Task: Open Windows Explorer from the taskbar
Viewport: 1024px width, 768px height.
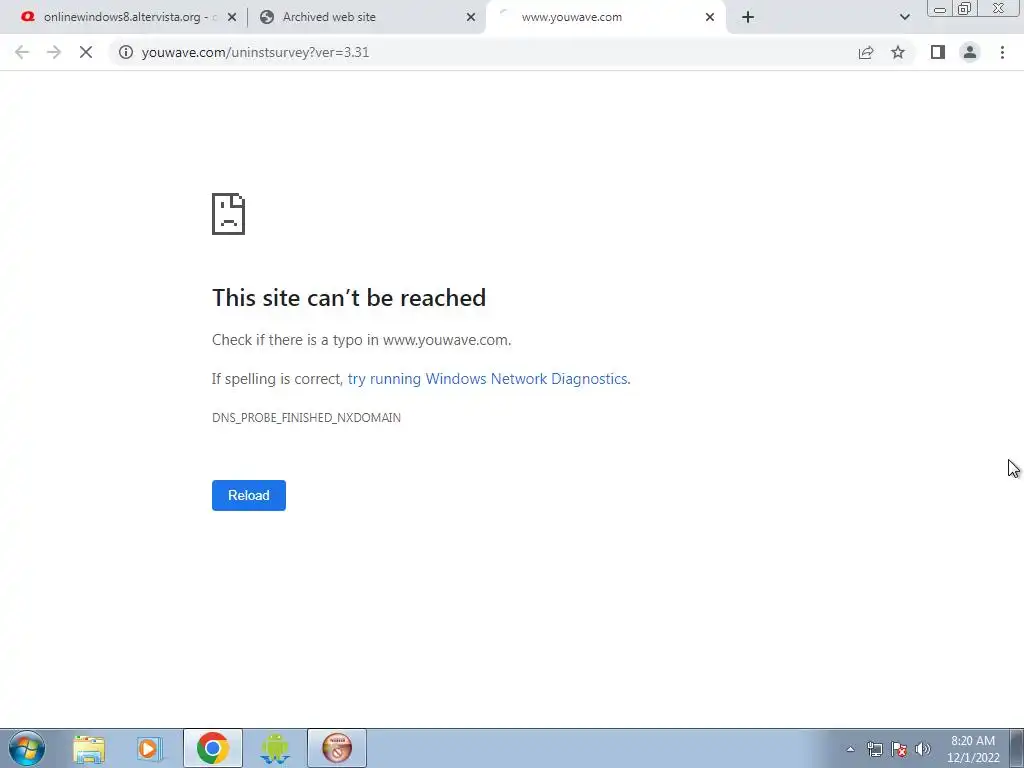Action: point(89,749)
